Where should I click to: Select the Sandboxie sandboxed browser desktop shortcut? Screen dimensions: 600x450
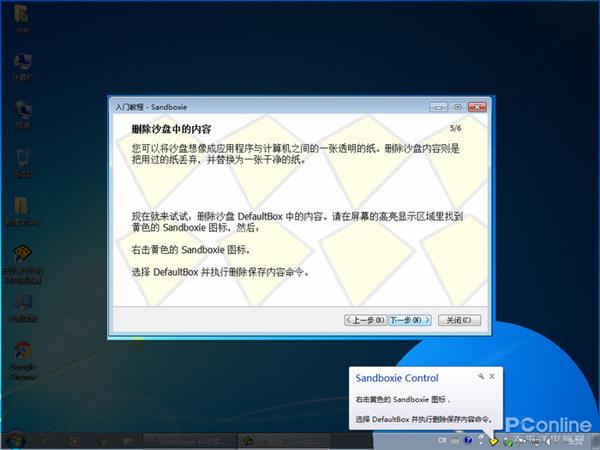[x=23, y=264]
